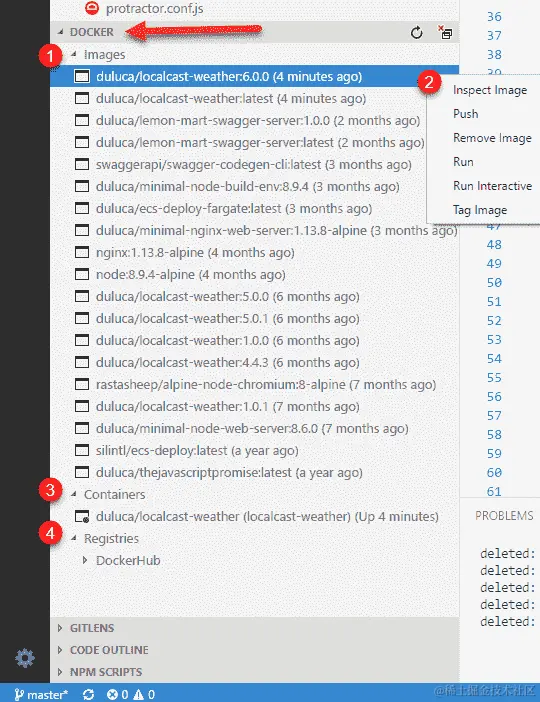The width and height of the screenshot is (540, 702).
Task: Switch to the PROBLEMS panel tab
Action: [504, 516]
